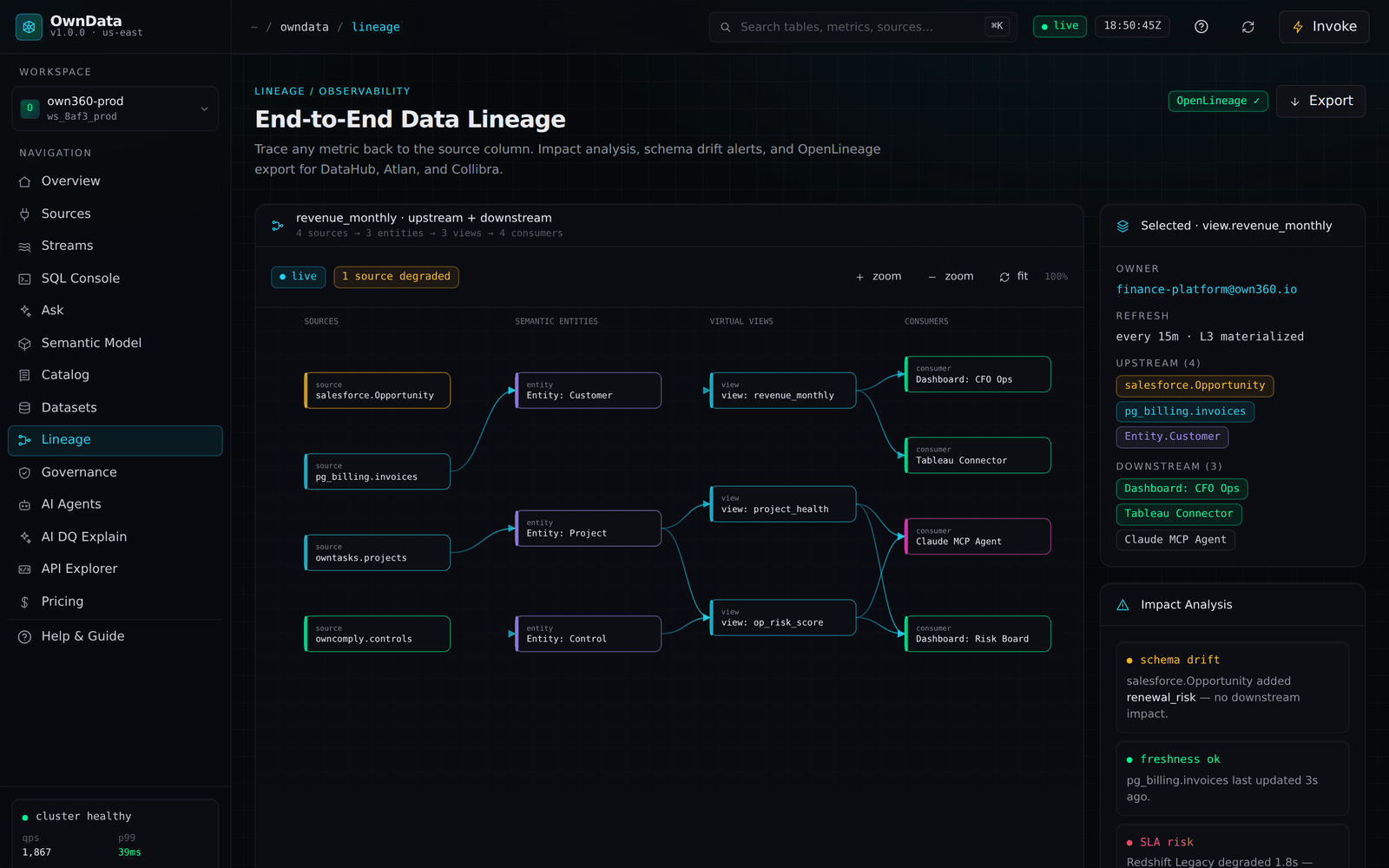Click the Impact Analysis warning triangle icon
The image size is (1389, 868).
click(1122, 605)
